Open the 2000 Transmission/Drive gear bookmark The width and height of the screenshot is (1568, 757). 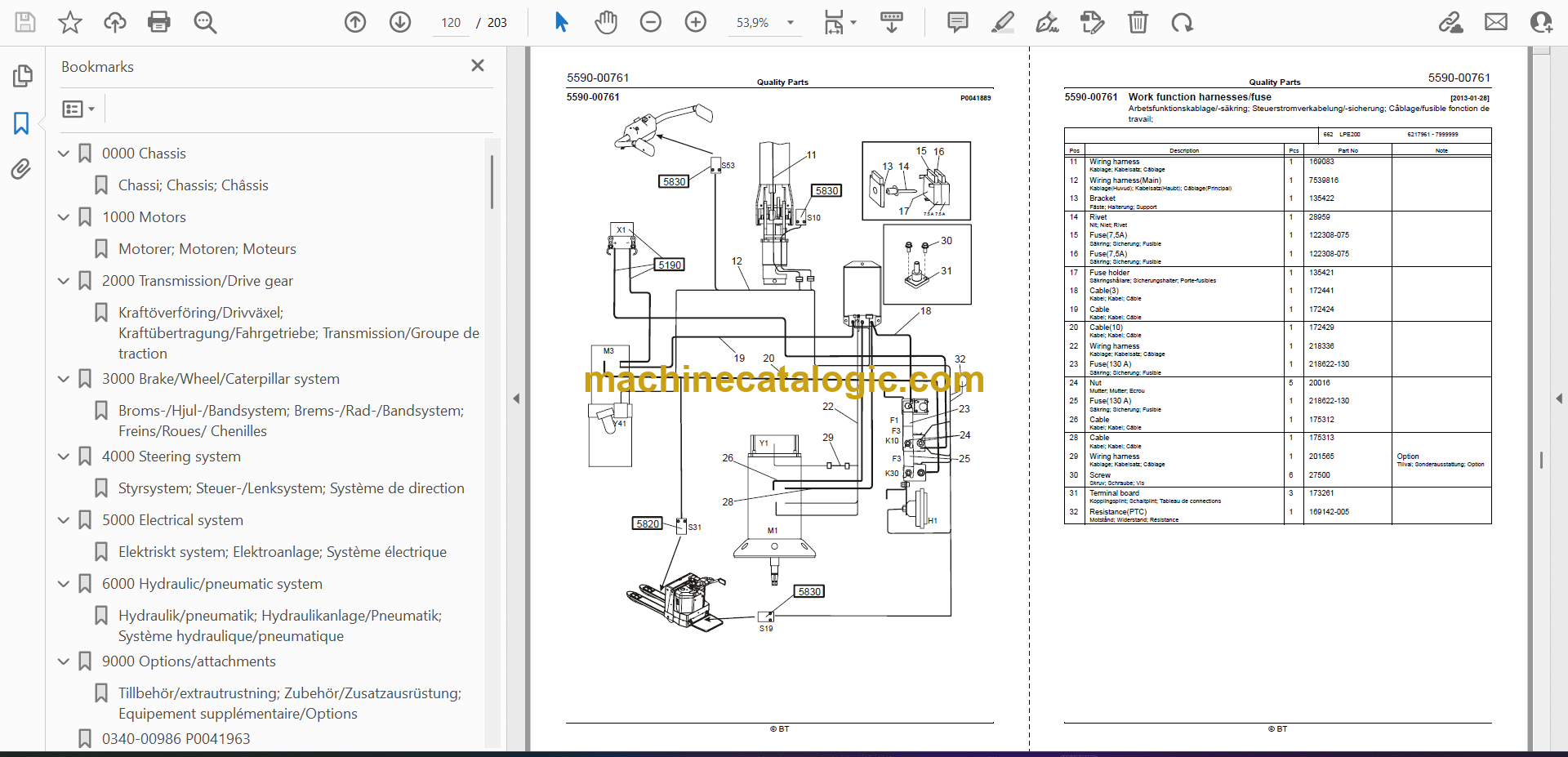coord(198,281)
